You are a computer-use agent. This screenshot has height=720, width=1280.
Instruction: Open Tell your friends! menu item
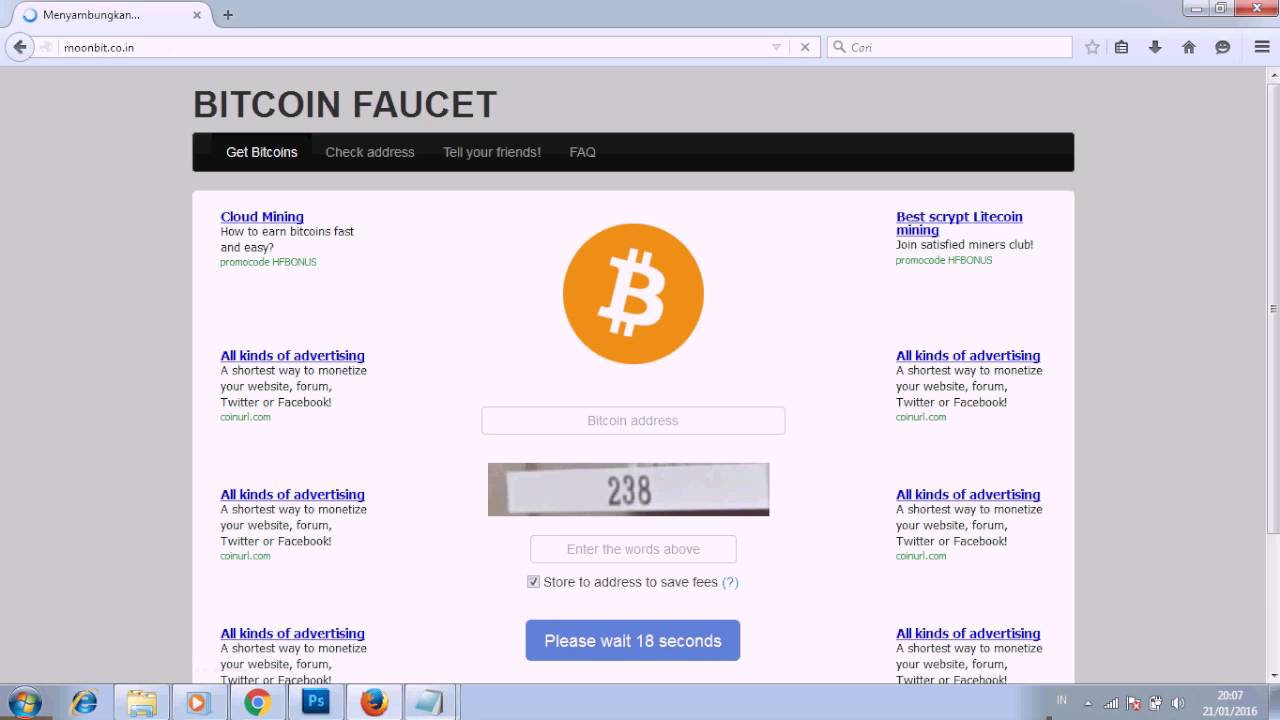[492, 152]
